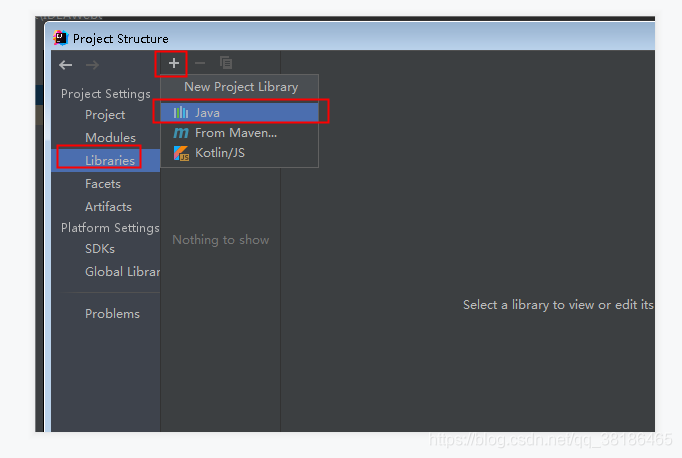682x458 pixels.
Task: Choose From Maven... menu entry
Action: coord(240,133)
